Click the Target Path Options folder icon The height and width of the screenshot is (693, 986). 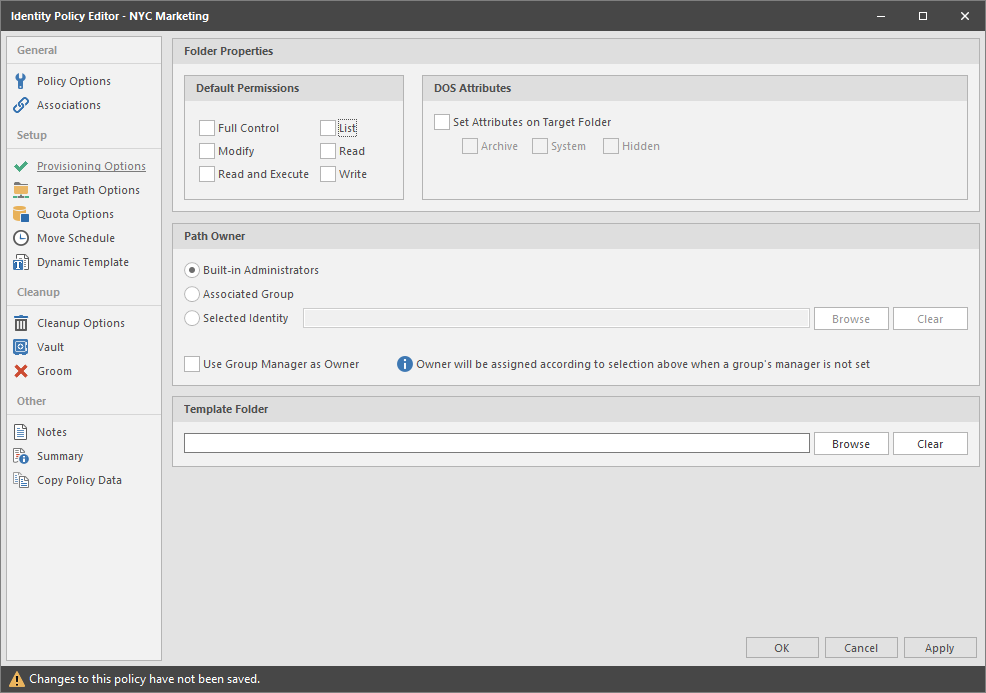click(20, 190)
